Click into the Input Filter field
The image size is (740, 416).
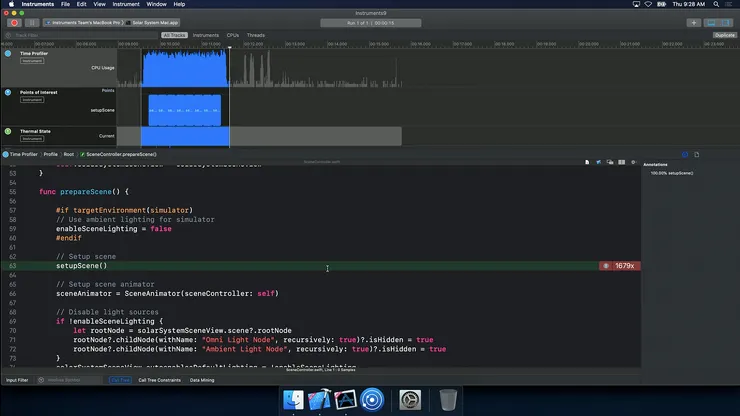point(18,380)
